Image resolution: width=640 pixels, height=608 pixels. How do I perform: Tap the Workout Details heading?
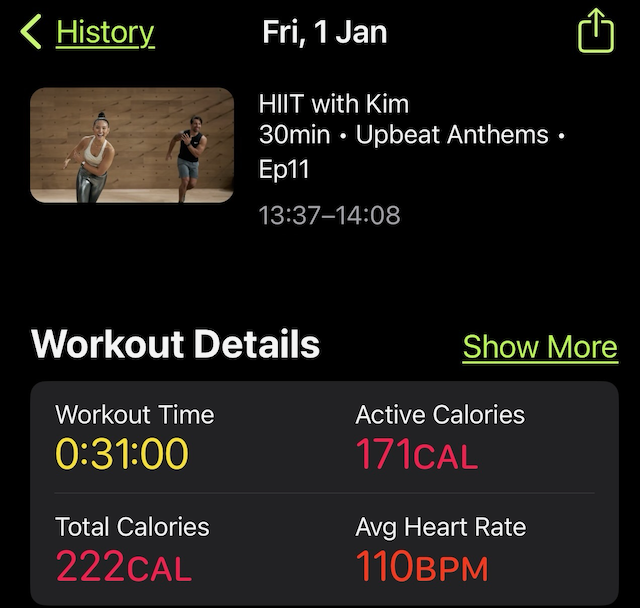pyautogui.click(x=176, y=344)
